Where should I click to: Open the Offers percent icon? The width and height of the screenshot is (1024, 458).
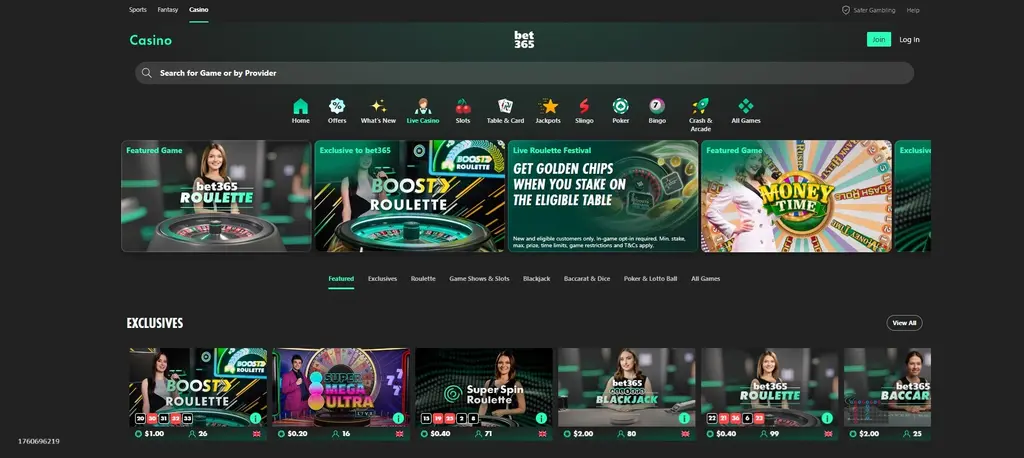337,106
